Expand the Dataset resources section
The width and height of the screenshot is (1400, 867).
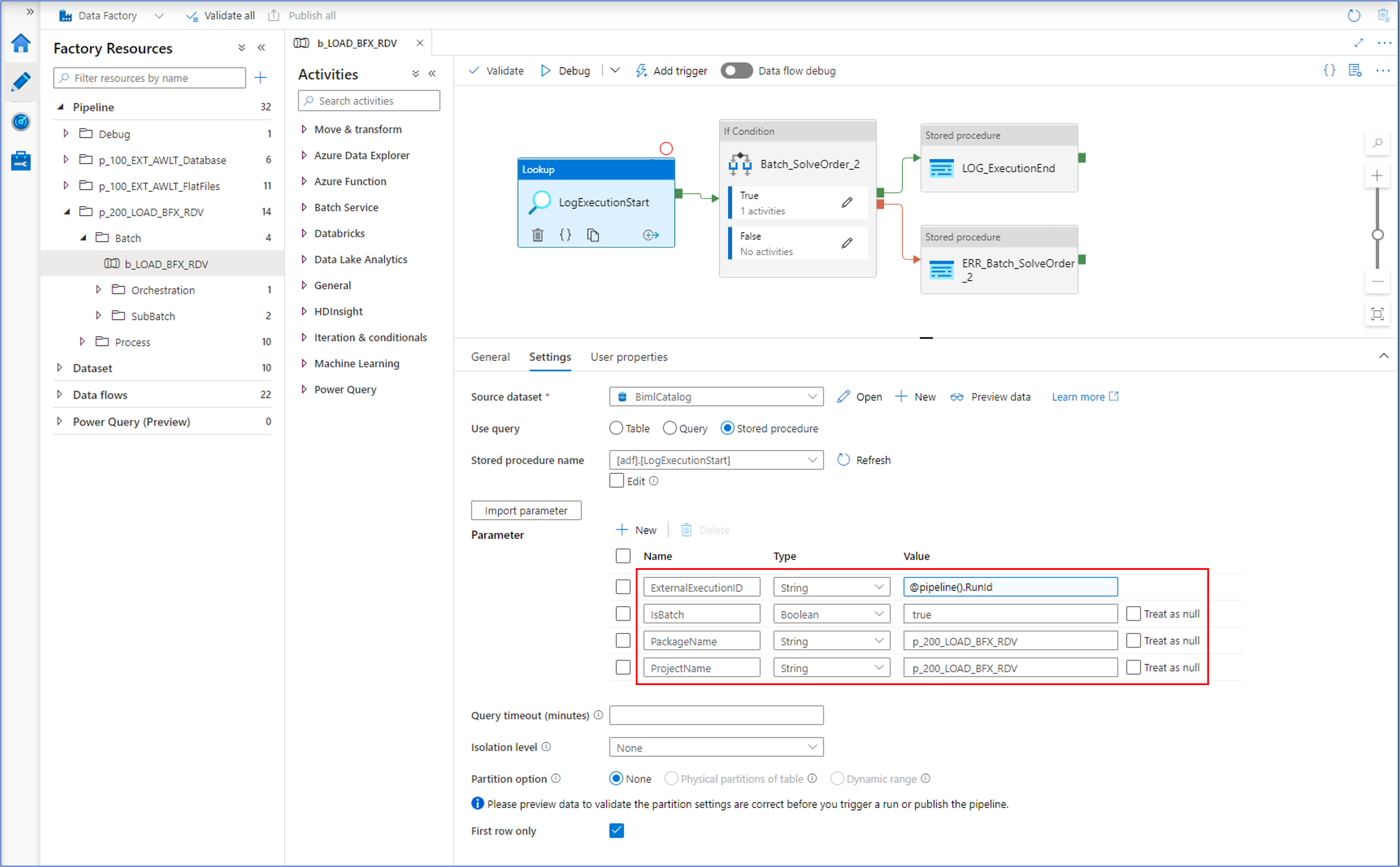60,368
